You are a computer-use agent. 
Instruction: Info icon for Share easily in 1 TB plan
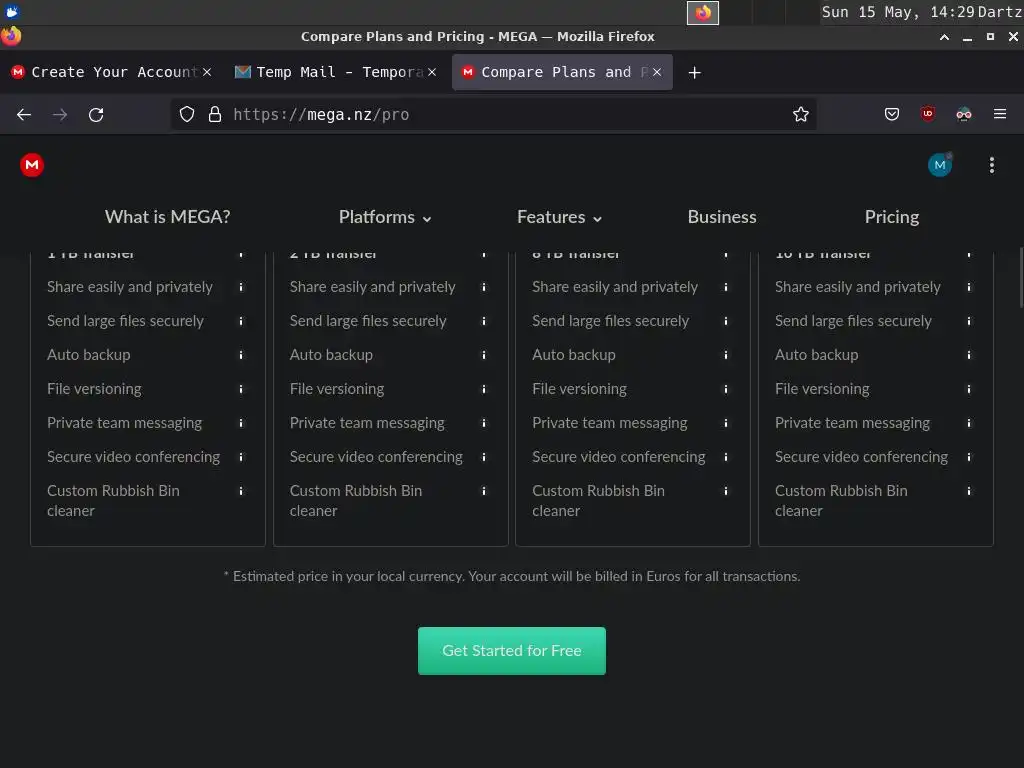[x=241, y=287]
